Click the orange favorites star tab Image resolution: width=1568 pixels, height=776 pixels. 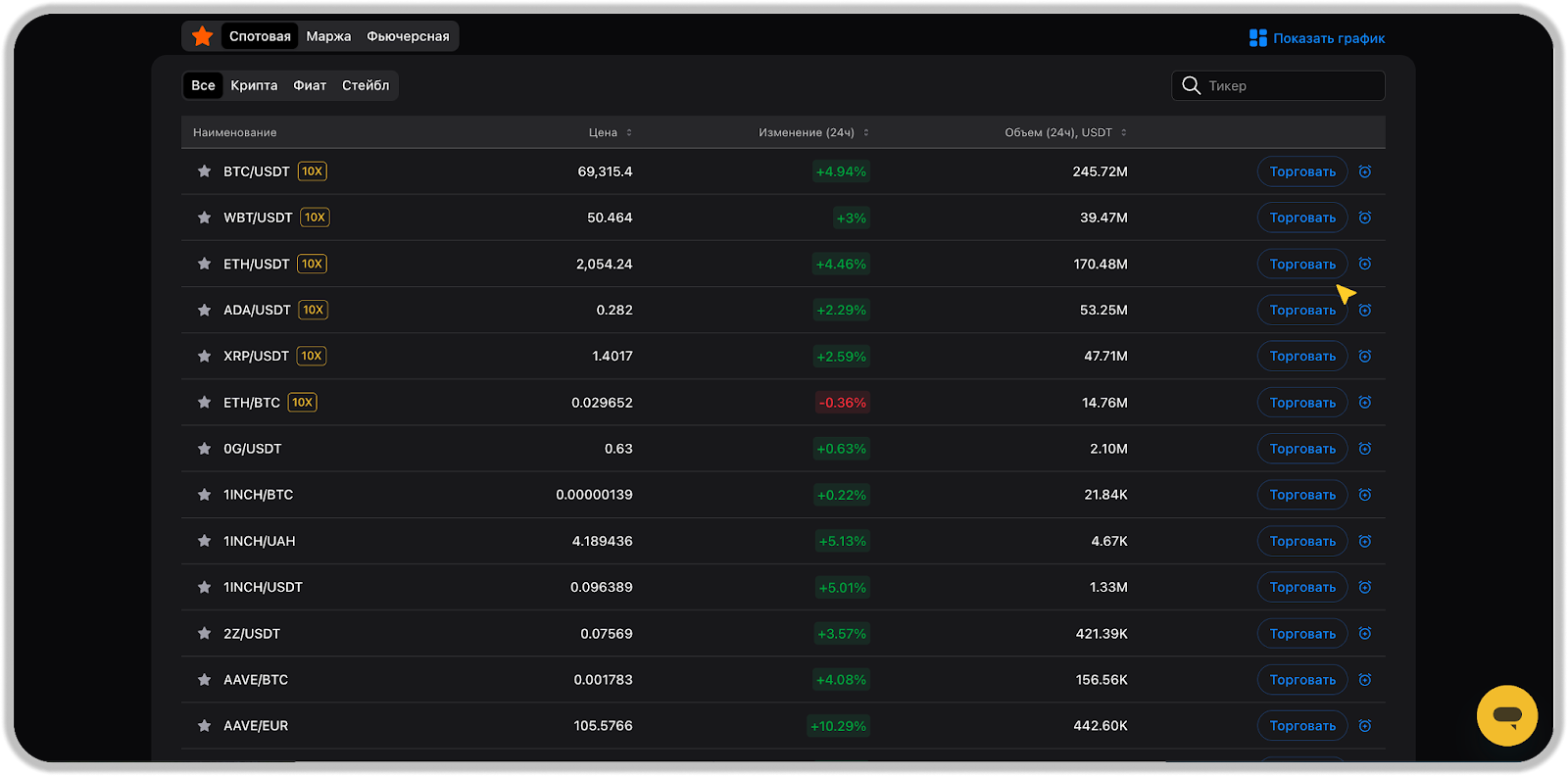pyautogui.click(x=203, y=36)
